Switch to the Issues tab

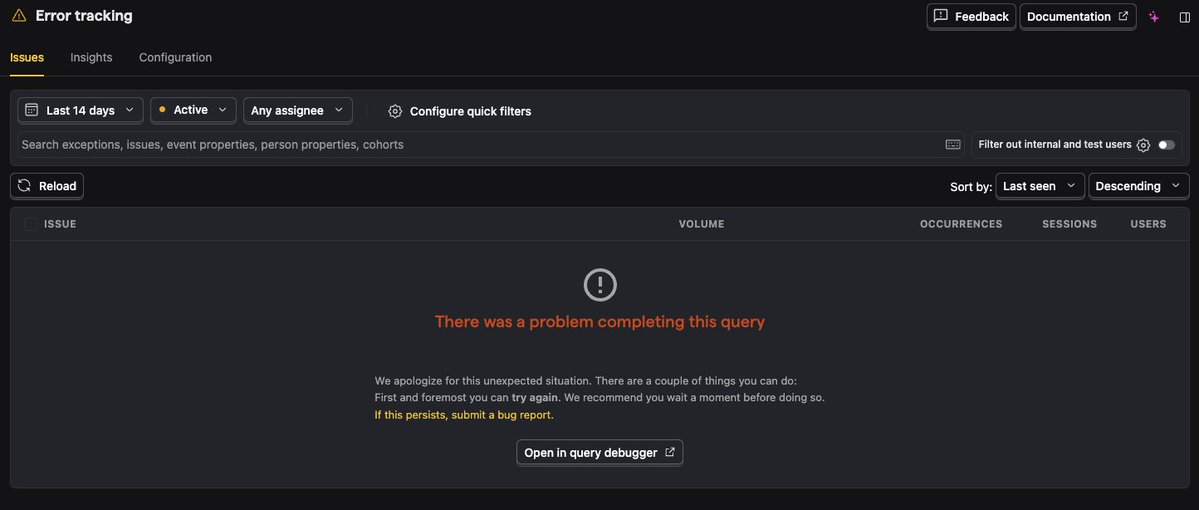(27, 57)
